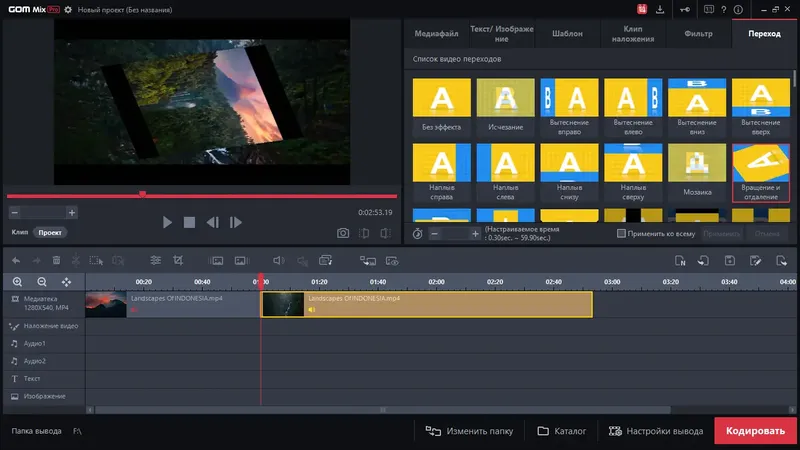This screenshot has height=450, width=800.
Task: Enable the Применить ко всему checkbox
Action: coord(621,233)
